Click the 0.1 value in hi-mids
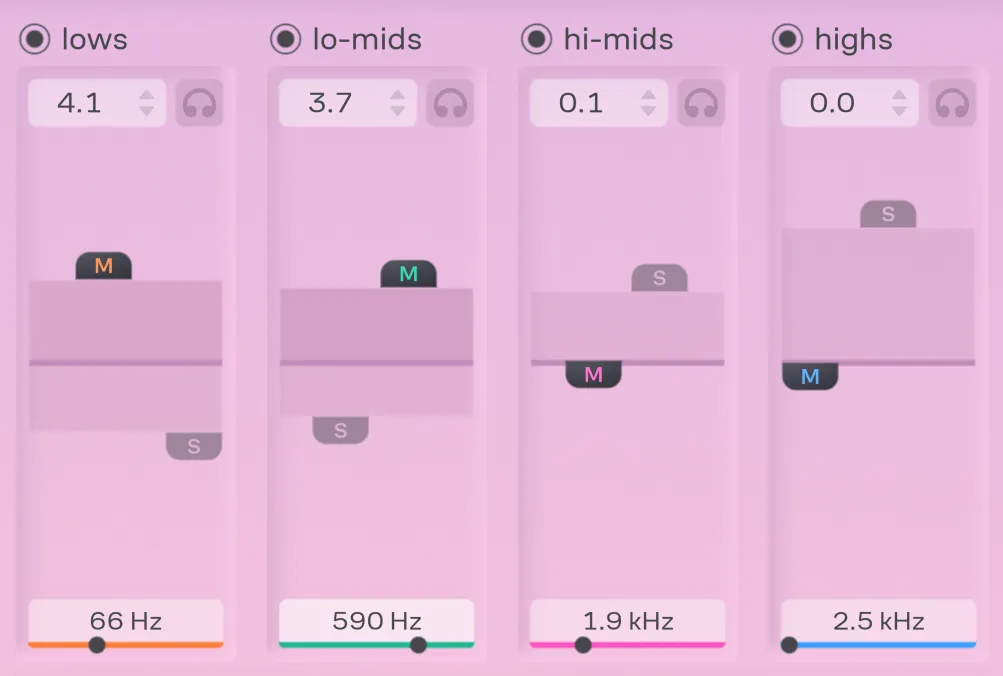This screenshot has width=1003, height=676. click(x=581, y=103)
